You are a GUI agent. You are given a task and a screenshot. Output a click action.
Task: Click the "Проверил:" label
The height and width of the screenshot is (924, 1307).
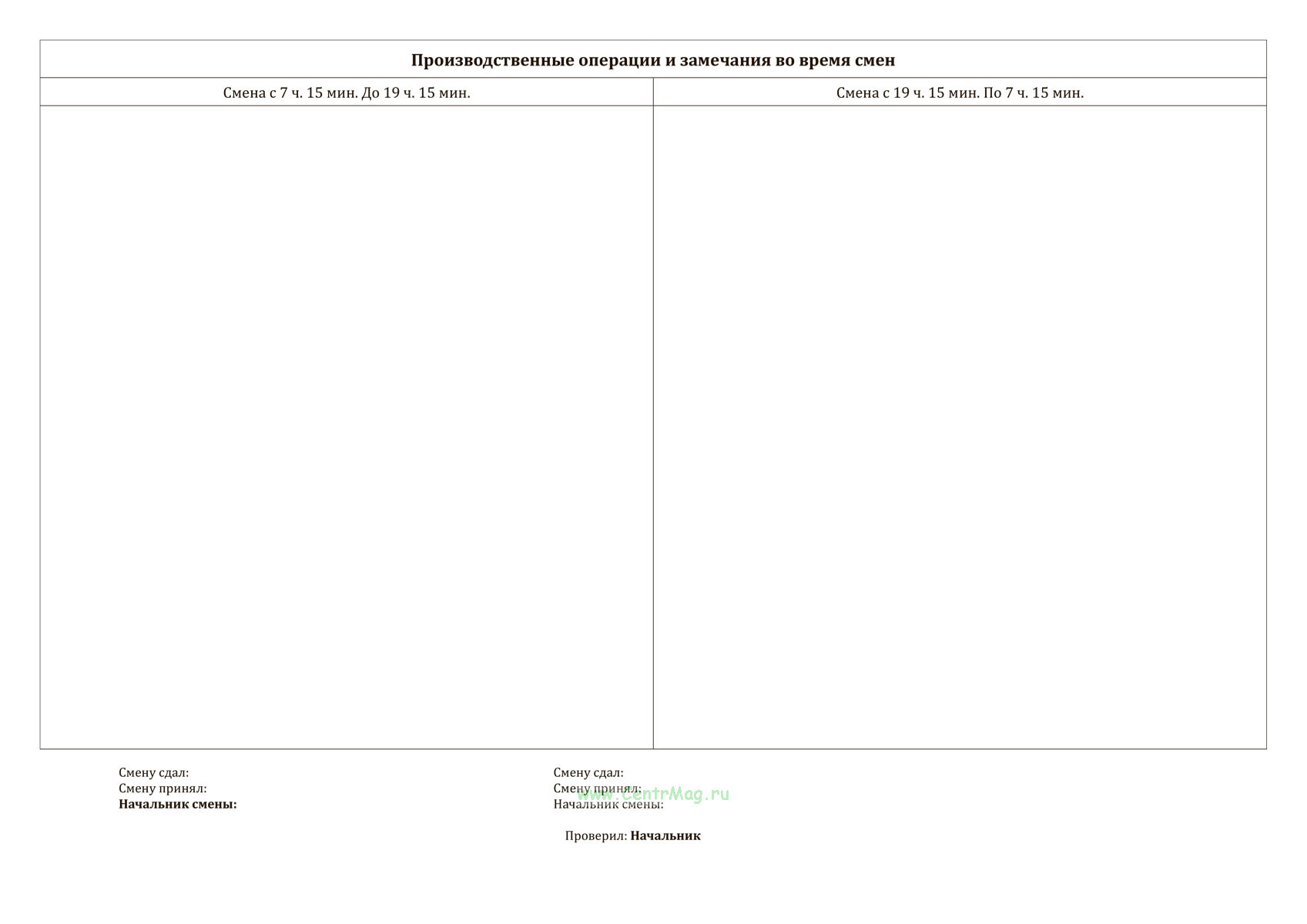[595, 836]
